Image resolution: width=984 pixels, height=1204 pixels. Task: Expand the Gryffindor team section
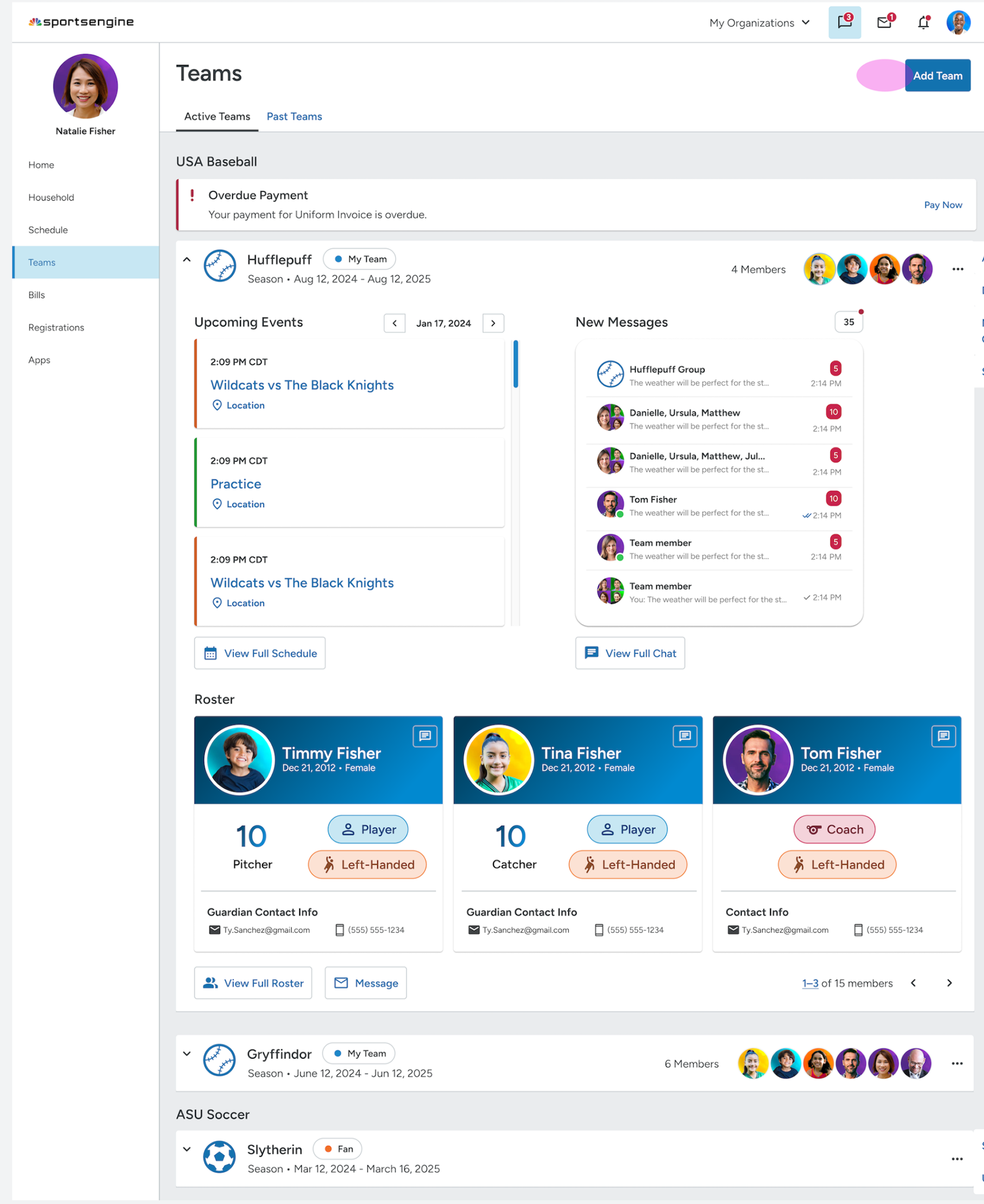click(x=187, y=1054)
